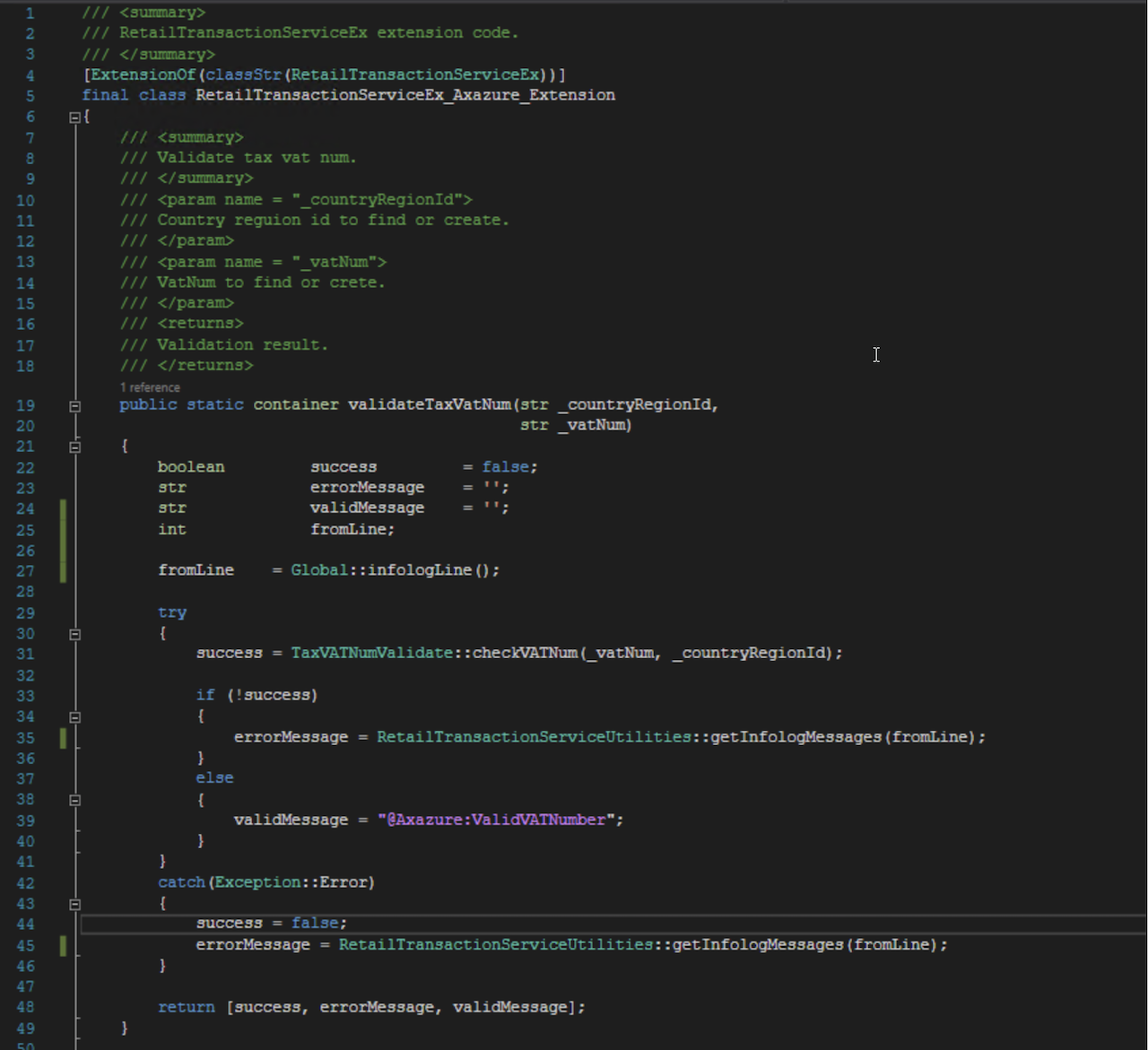1148x1050 pixels.
Task: Collapse the class body at line 6
Action: click(75, 117)
